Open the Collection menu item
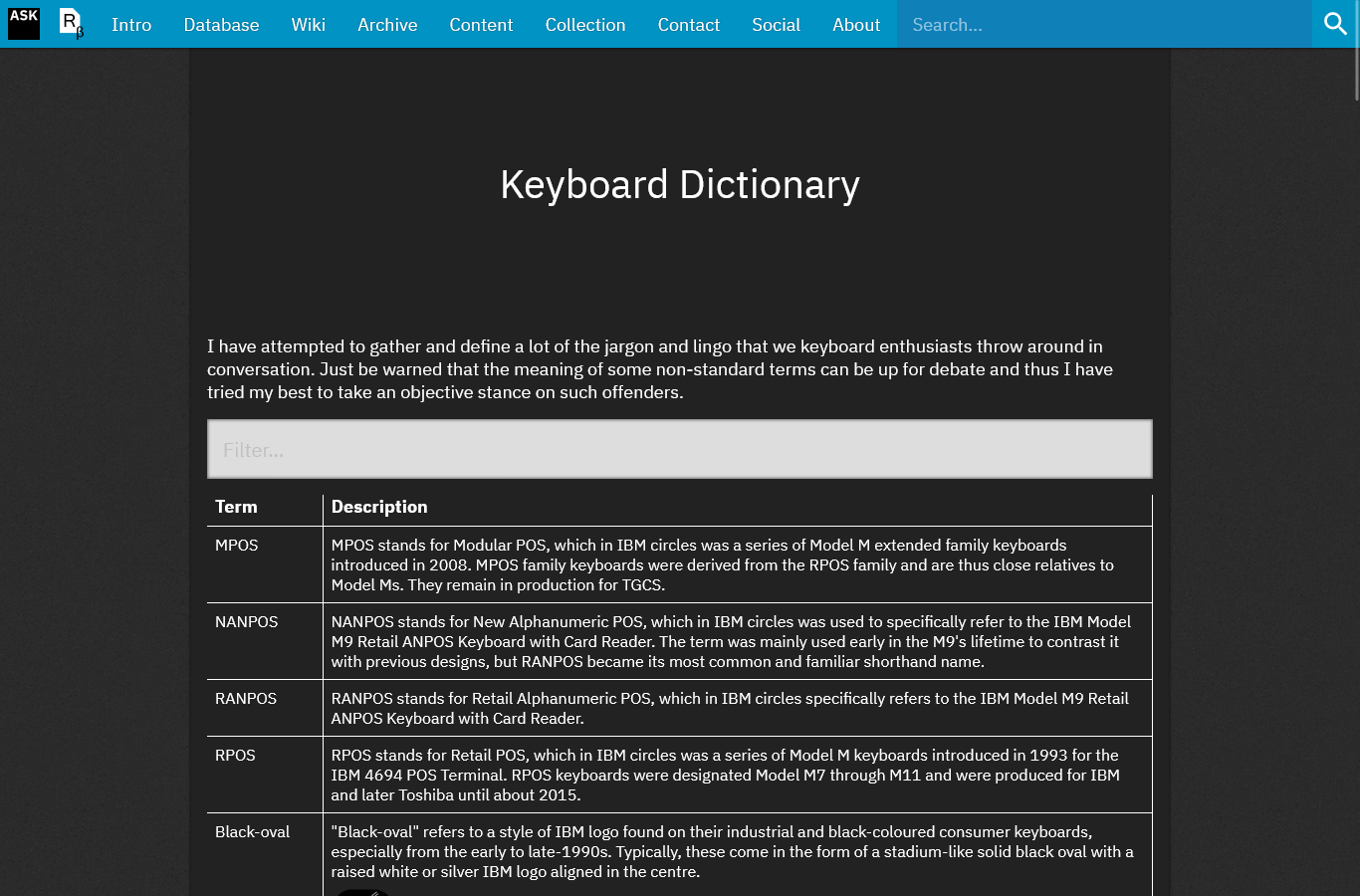 pyautogui.click(x=585, y=24)
